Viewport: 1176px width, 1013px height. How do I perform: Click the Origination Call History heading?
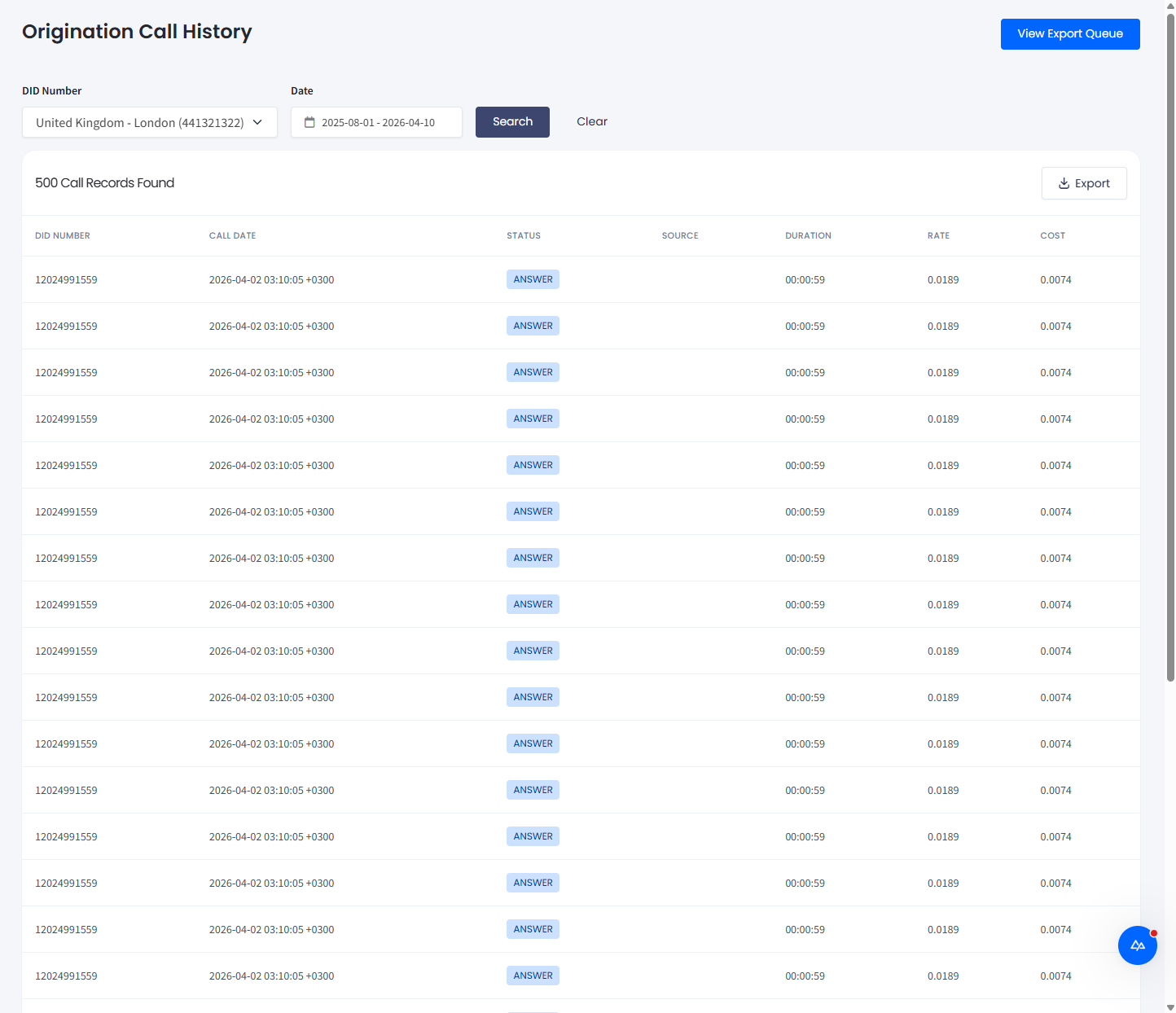[137, 32]
